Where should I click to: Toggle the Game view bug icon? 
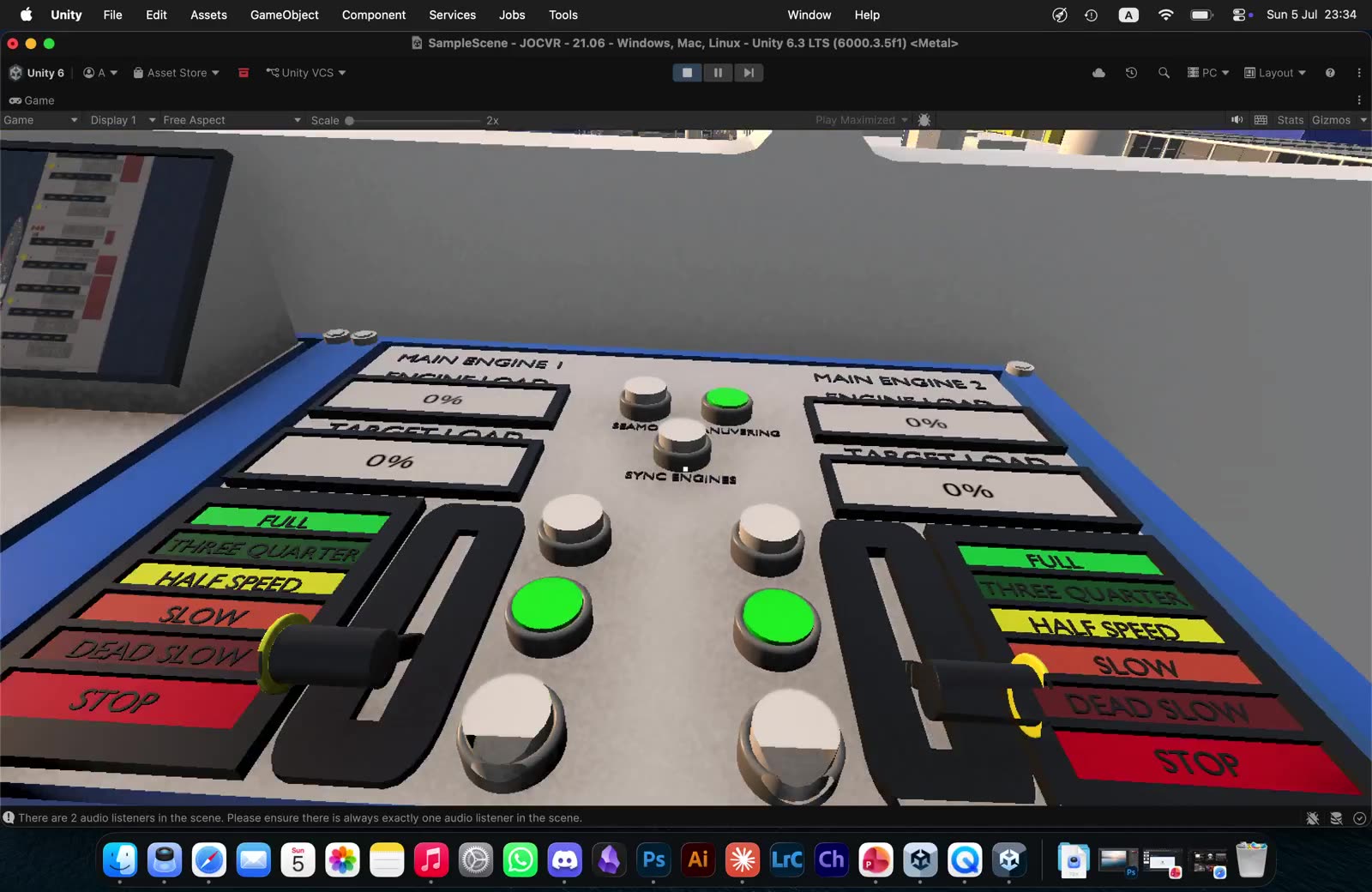[924, 120]
